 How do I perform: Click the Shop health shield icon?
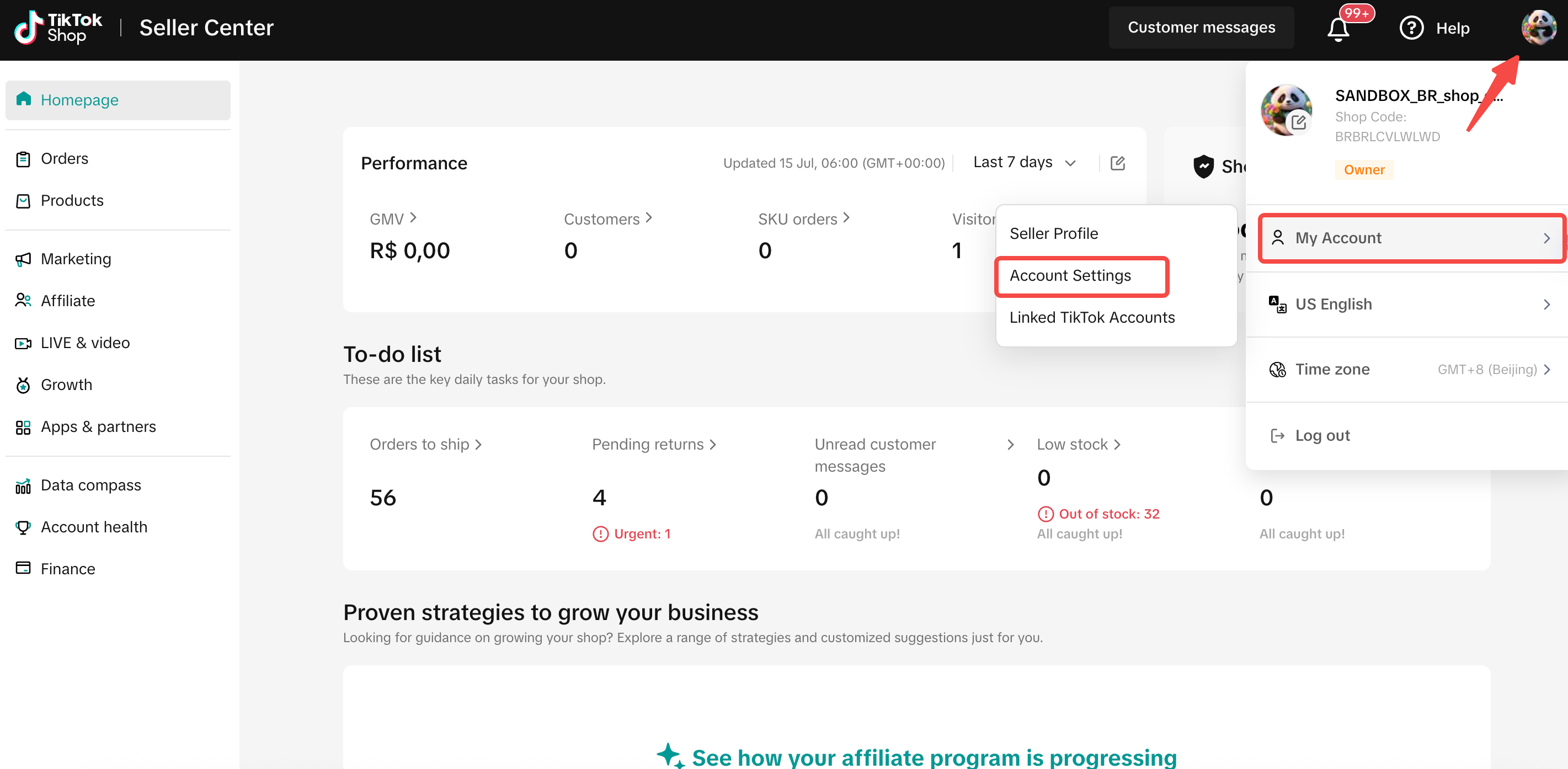1203,166
